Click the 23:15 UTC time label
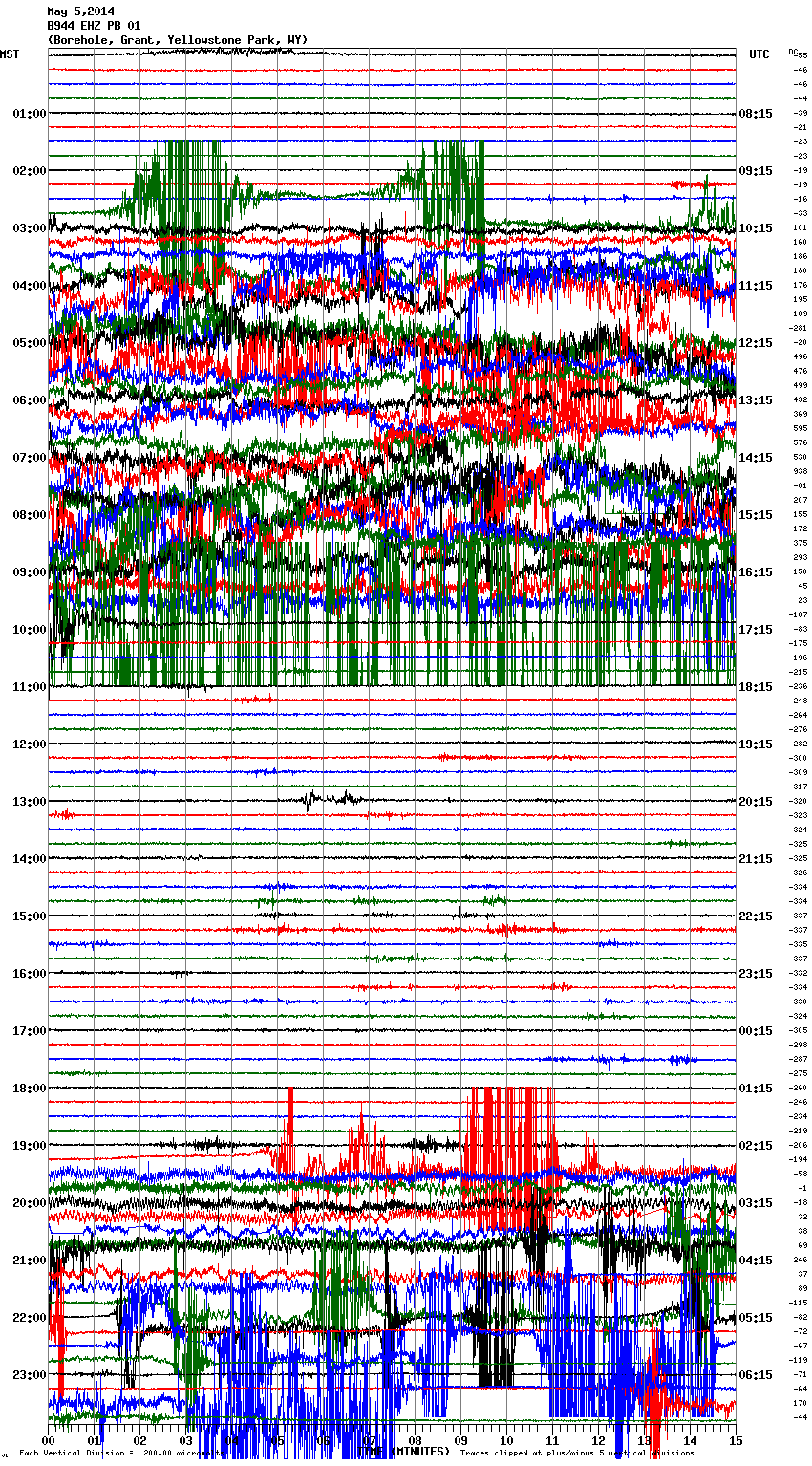 (756, 973)
